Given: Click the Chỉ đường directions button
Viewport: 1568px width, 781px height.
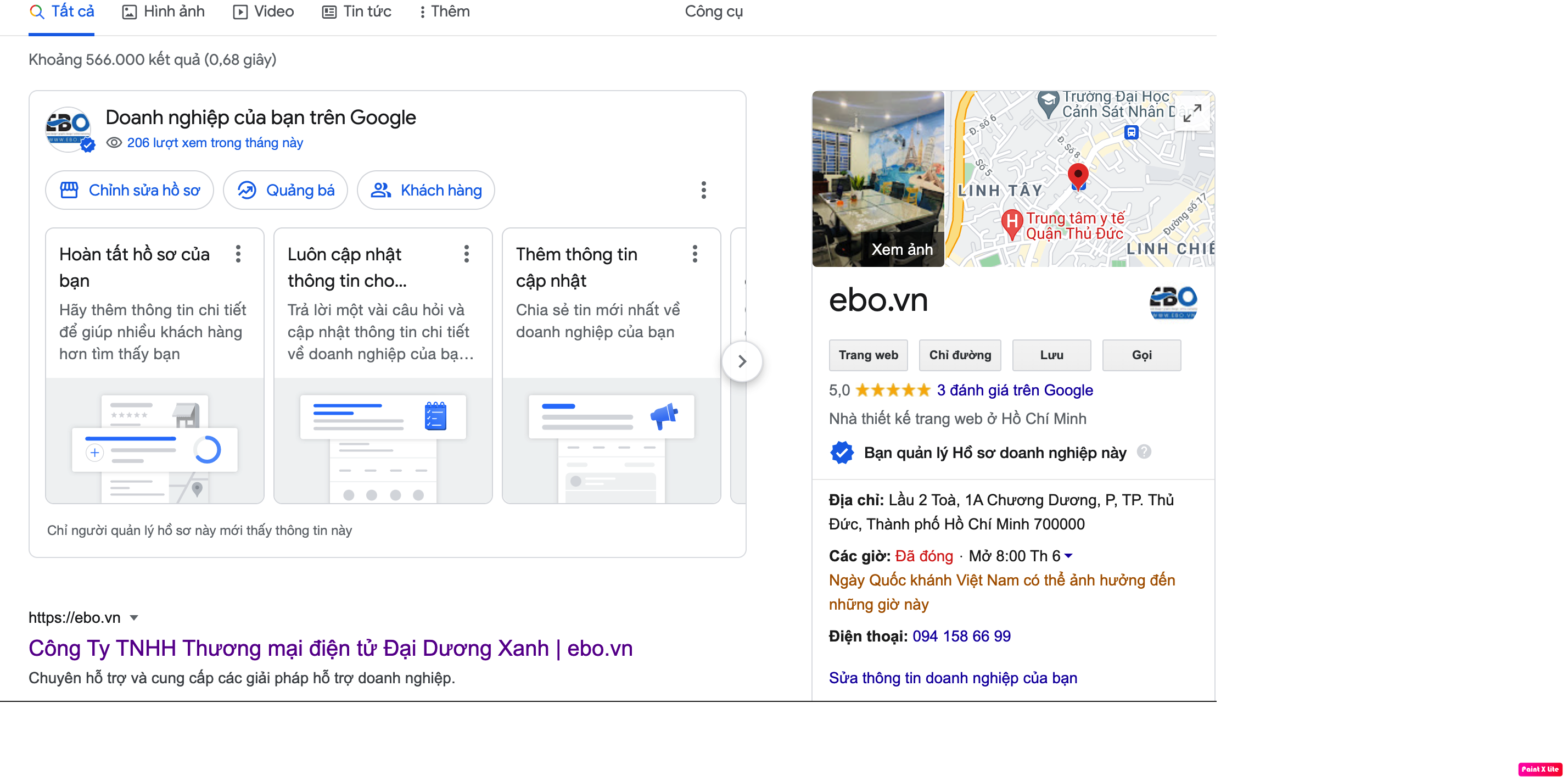Looking at the screenshot, I should [x=960, y=355].
